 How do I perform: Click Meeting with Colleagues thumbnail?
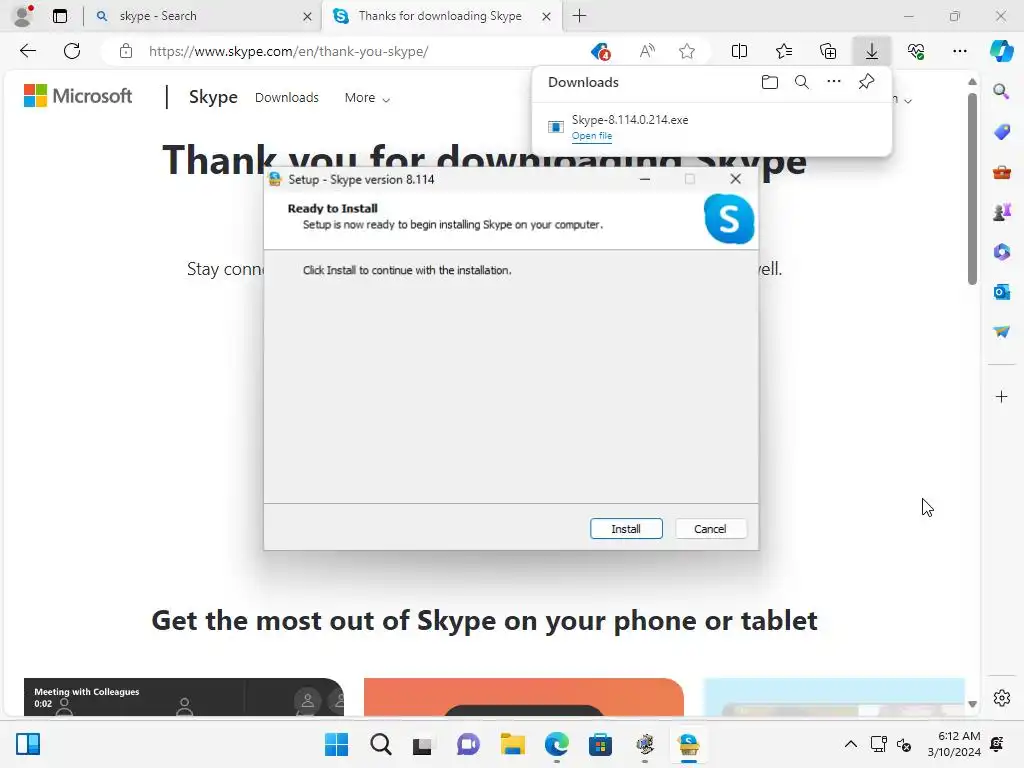tap(184, 697)
